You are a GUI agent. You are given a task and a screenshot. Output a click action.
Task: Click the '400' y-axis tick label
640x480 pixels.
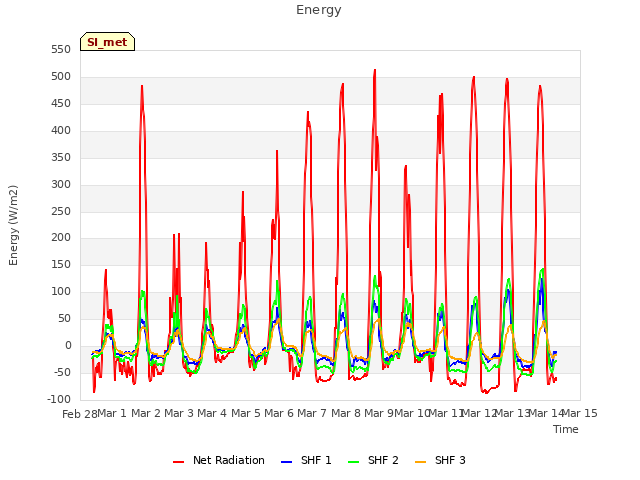coord(61,131)
